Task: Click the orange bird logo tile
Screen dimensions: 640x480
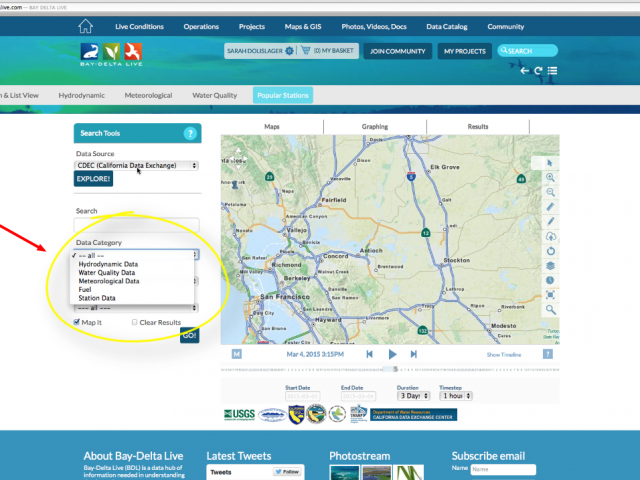Action: (133, 52)
